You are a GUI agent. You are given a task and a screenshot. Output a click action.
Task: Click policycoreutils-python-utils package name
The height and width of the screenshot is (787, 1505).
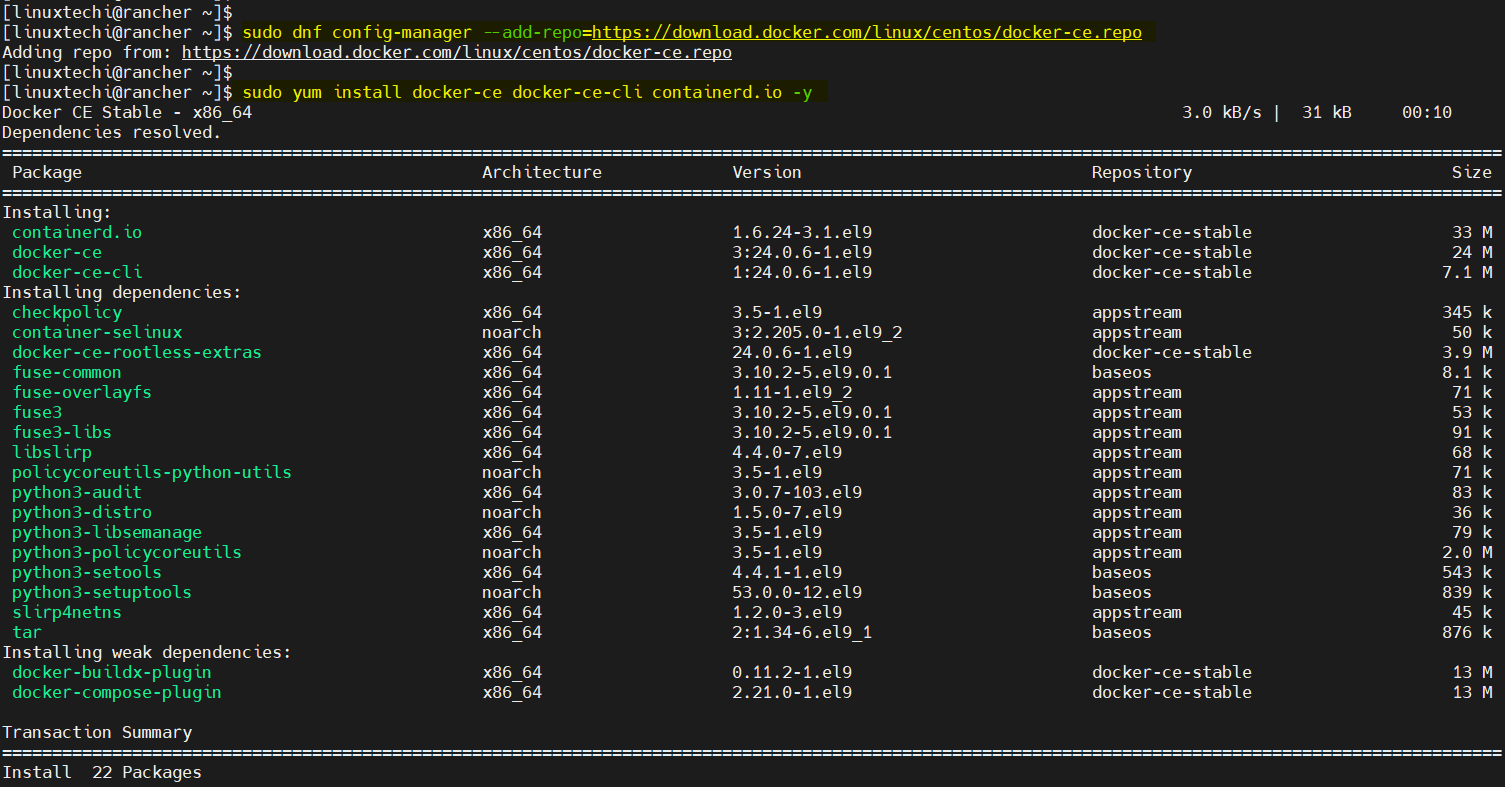152,472
